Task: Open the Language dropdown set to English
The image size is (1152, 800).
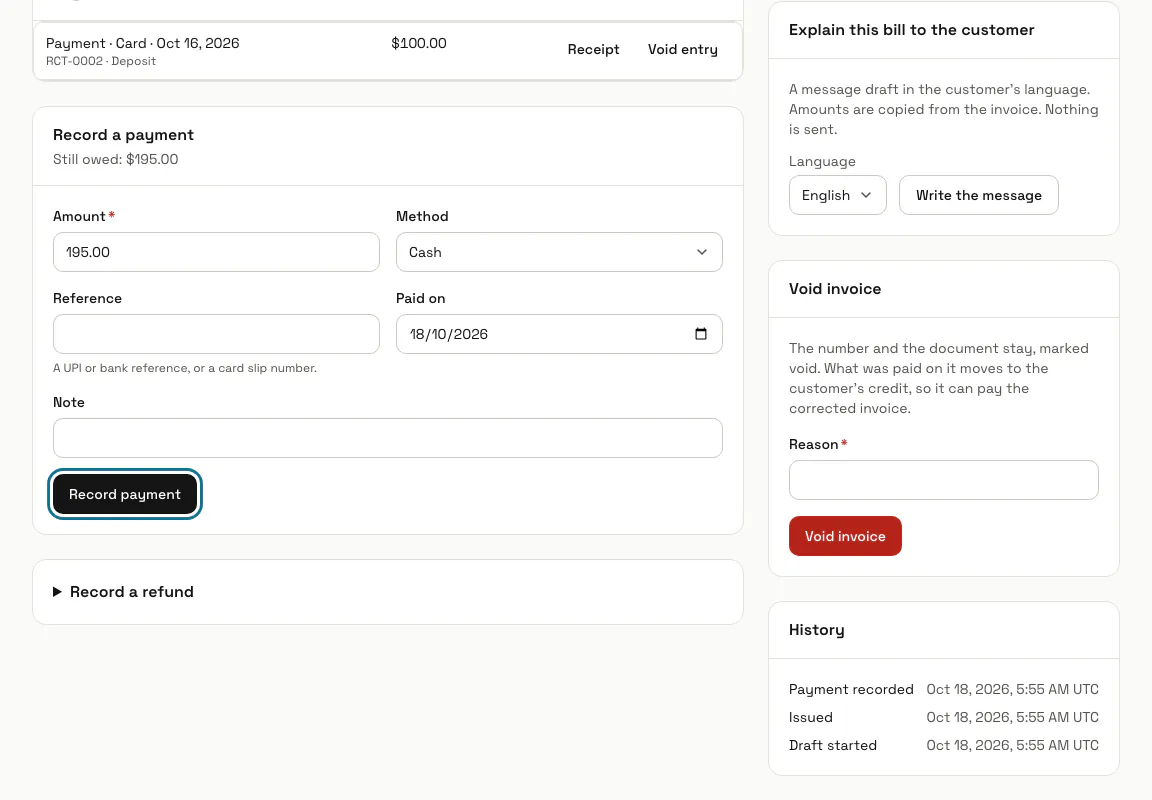Action: [x=838, y=195]
